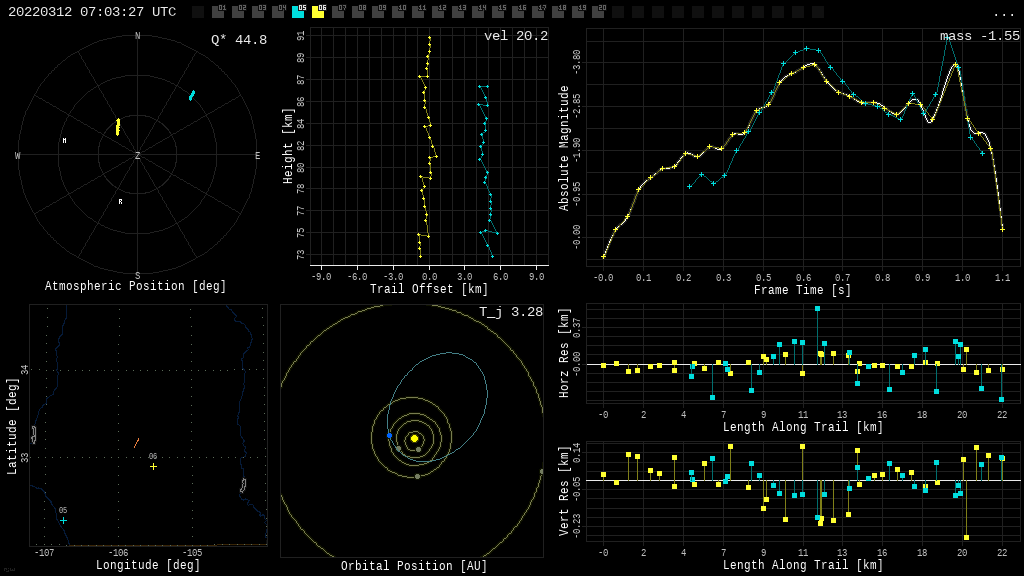Screen dimensions: 1024x576
Task: Click the yellow Sun in orbital plot
Action: point(414,438)
